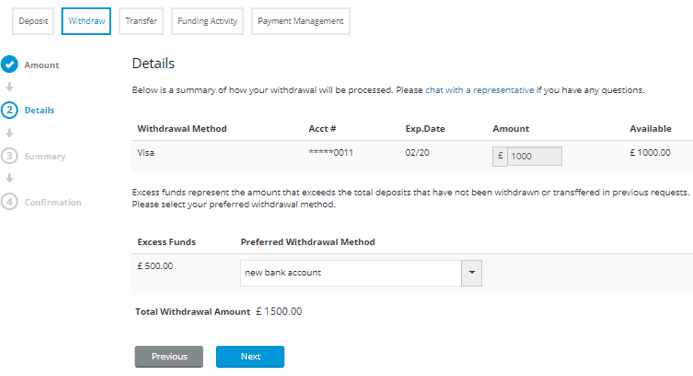Select the Withdraw tab
The image size is (693, 376).
(86, 21)
